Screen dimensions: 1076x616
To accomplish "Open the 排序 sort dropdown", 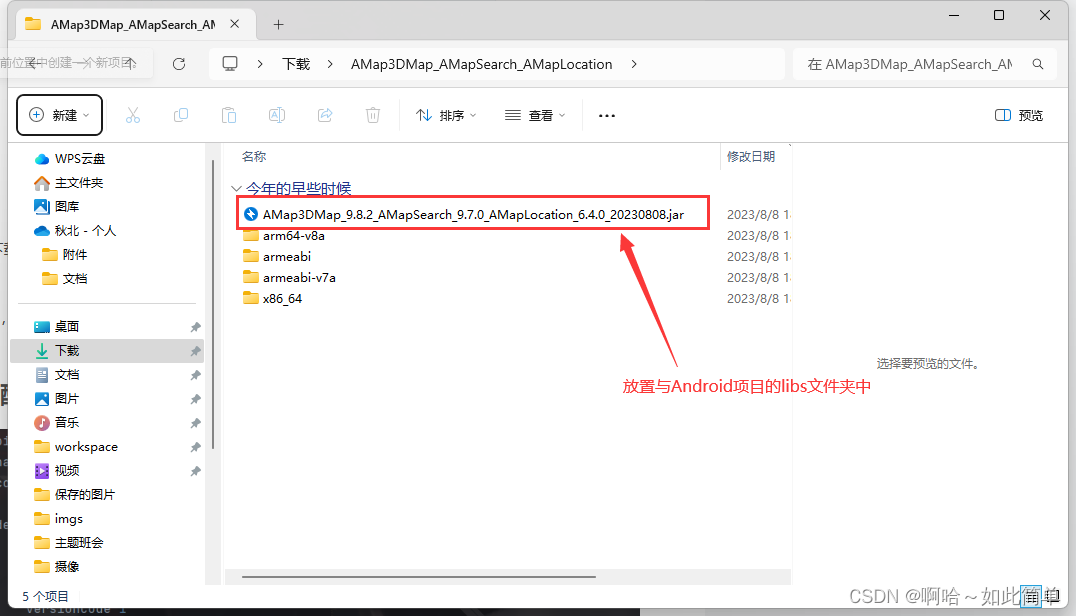I will pos(446,115).
